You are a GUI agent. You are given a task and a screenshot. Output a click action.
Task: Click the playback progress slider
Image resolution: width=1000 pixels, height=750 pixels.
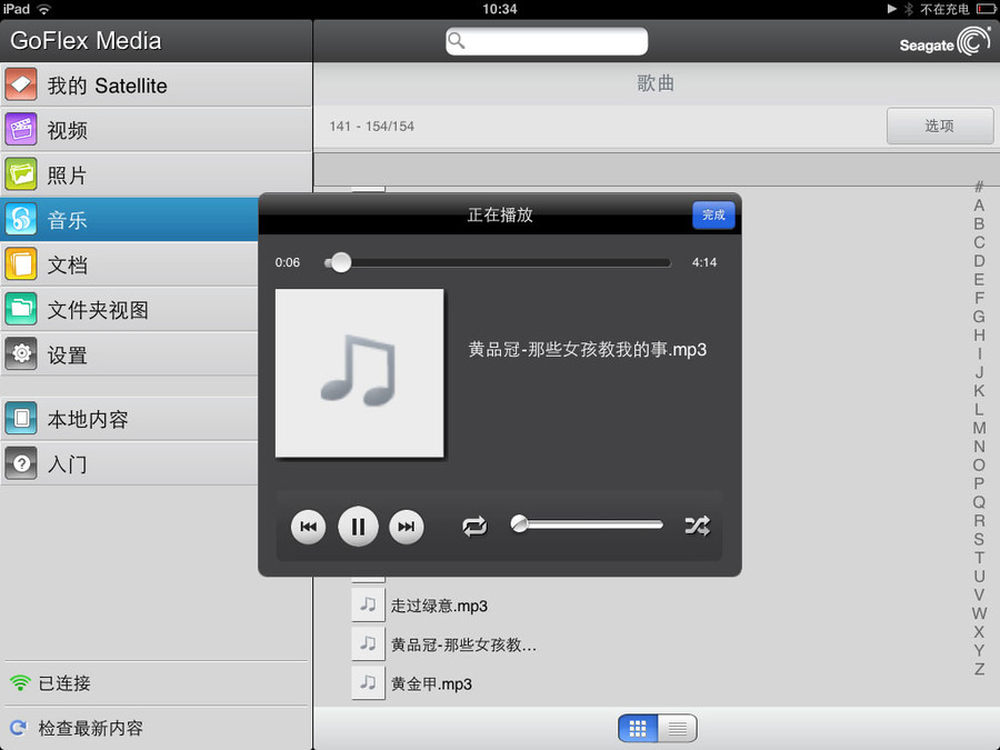(498, 263)
